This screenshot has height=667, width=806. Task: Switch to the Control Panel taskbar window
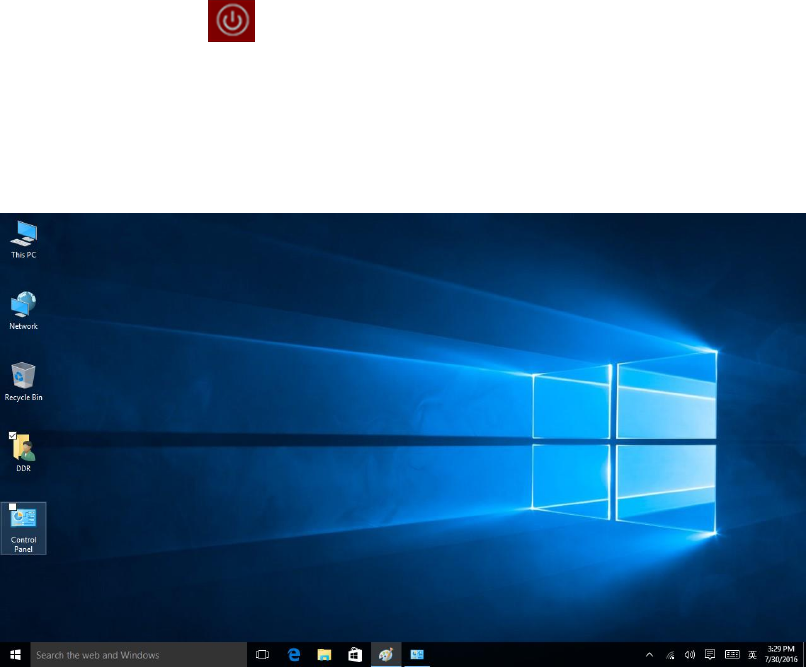pyautogui.click(x=417, y=655)
